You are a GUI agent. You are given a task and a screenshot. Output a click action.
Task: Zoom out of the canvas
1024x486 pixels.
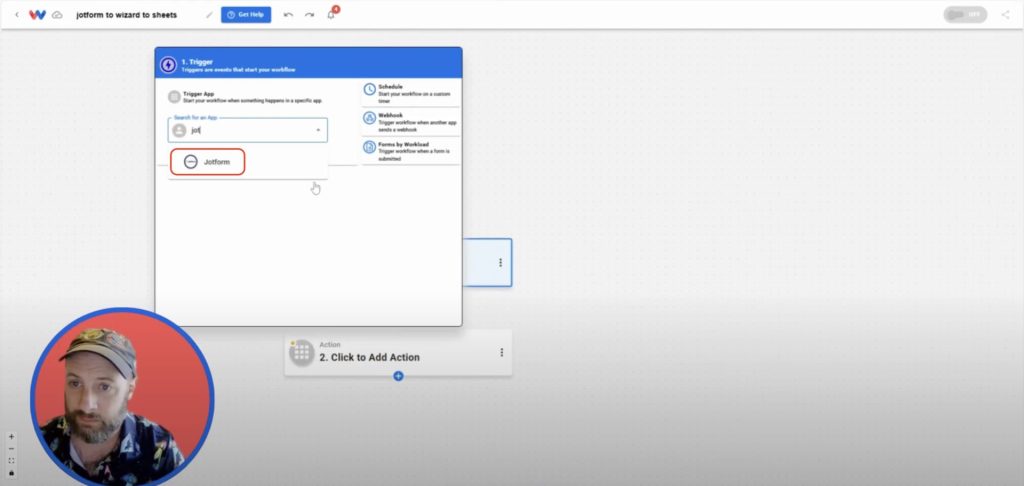[11, 449]
